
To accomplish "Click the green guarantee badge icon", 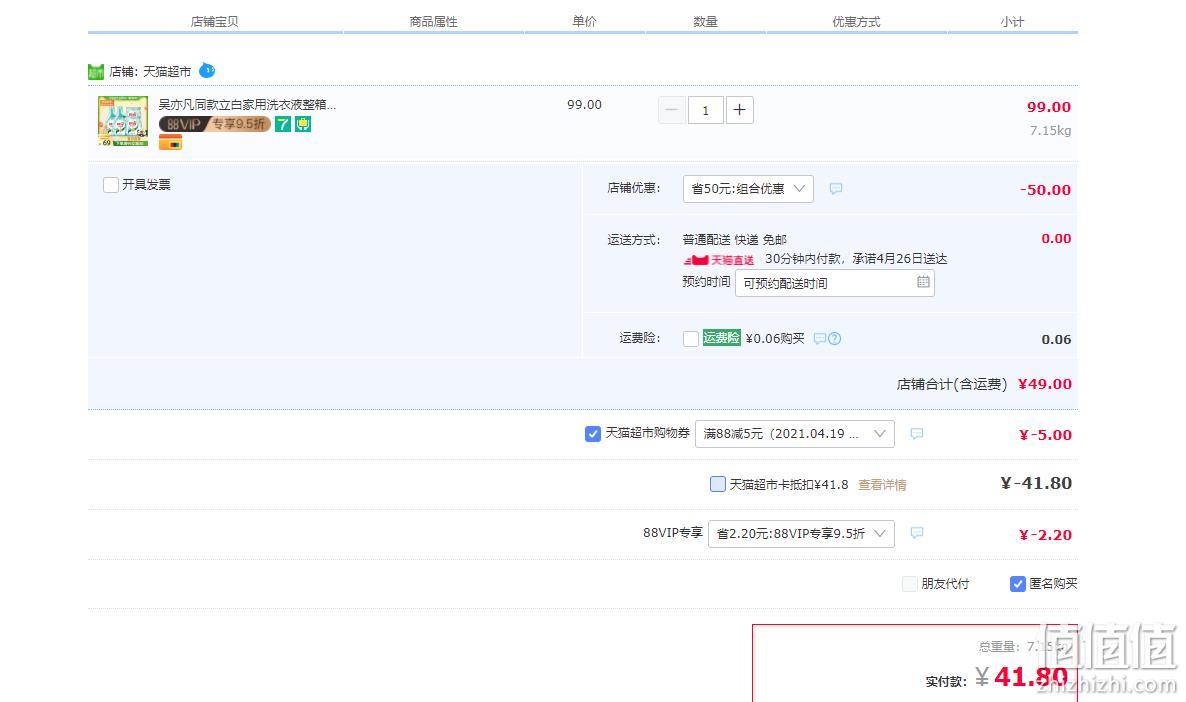I will pos(303,124).
